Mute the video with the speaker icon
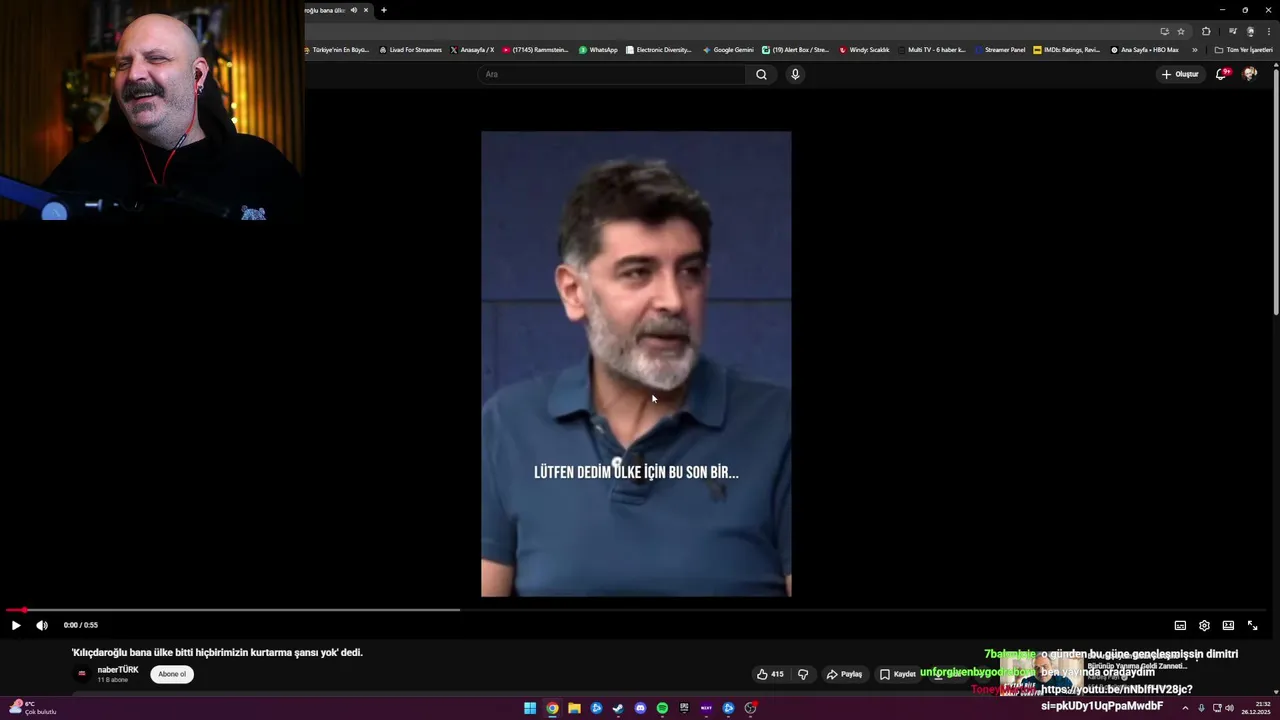The width and height of the screenshot is (1280, 720). click(x=42, y=625)
